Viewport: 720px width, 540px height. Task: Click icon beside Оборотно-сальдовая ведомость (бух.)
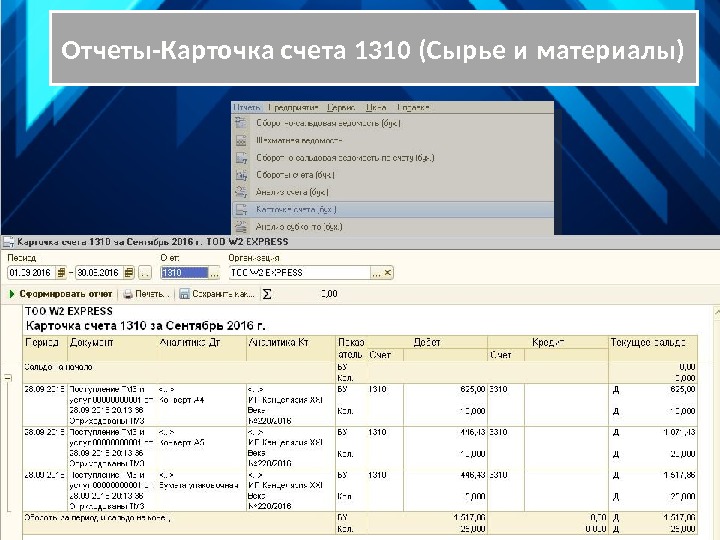pos(241,123)
